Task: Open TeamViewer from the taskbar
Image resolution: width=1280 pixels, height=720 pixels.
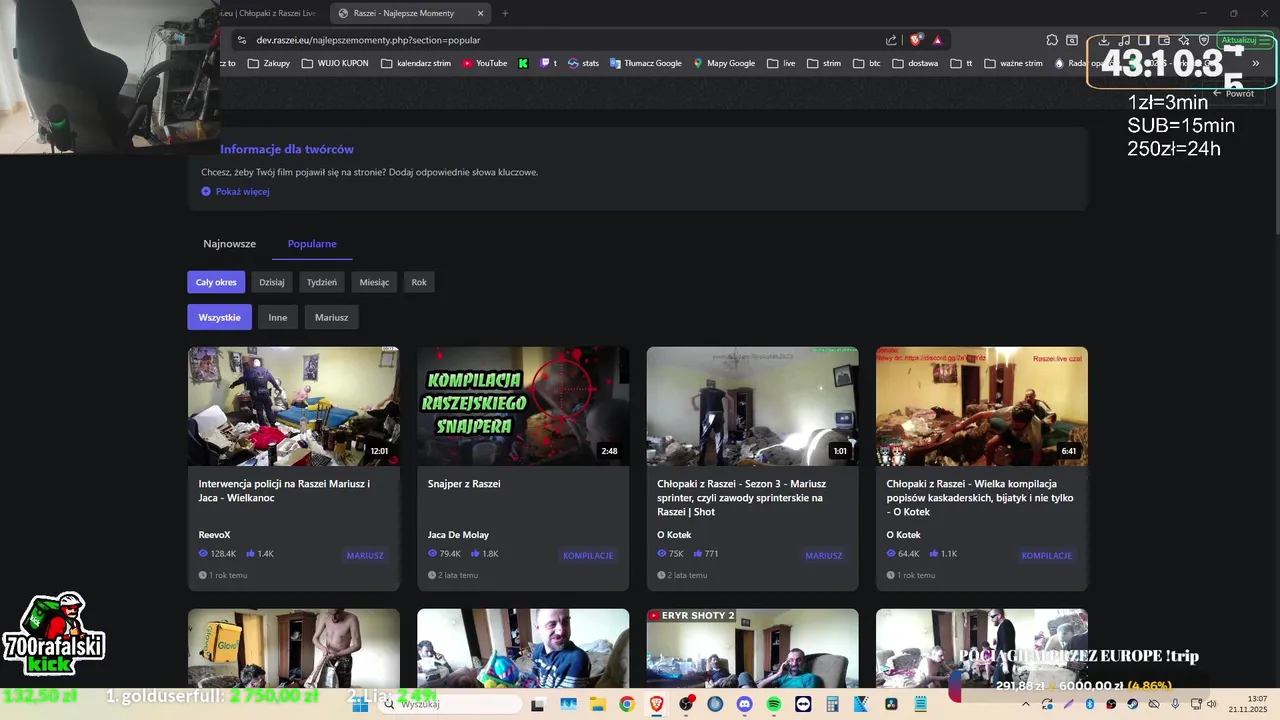Action: pos(803,704)
